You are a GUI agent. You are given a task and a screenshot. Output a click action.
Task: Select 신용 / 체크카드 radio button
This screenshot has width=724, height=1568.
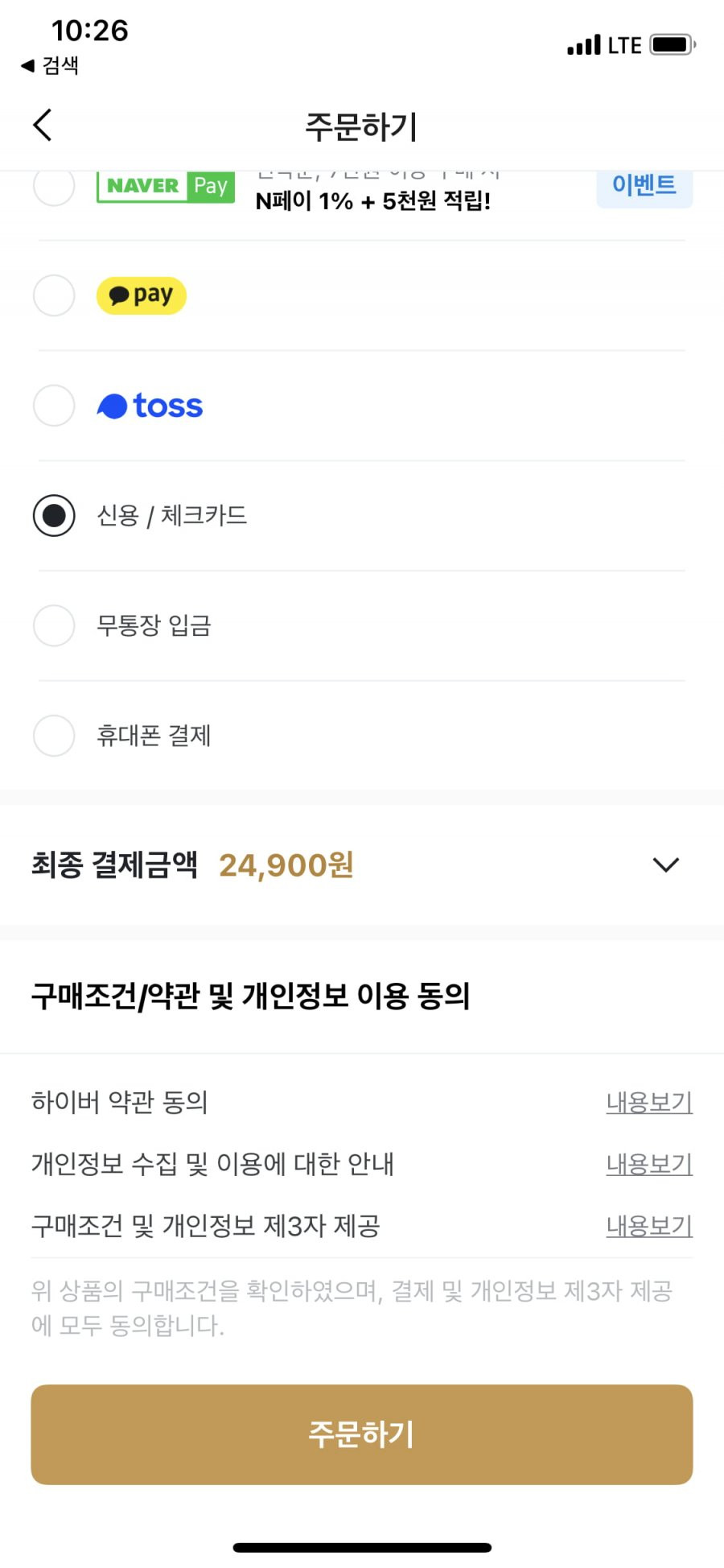click(54, 515)
